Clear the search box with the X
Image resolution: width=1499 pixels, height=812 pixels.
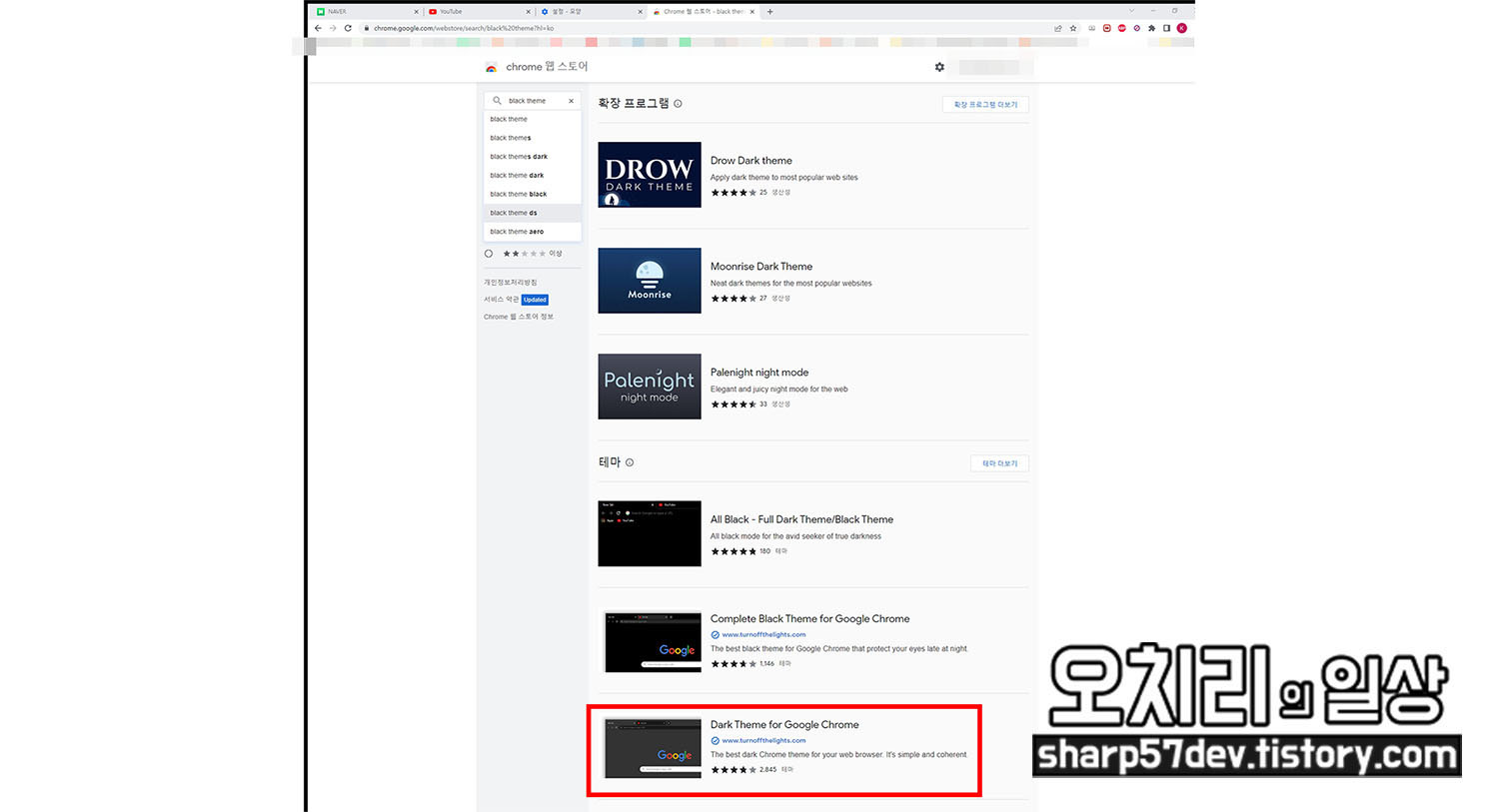point(572,101)
